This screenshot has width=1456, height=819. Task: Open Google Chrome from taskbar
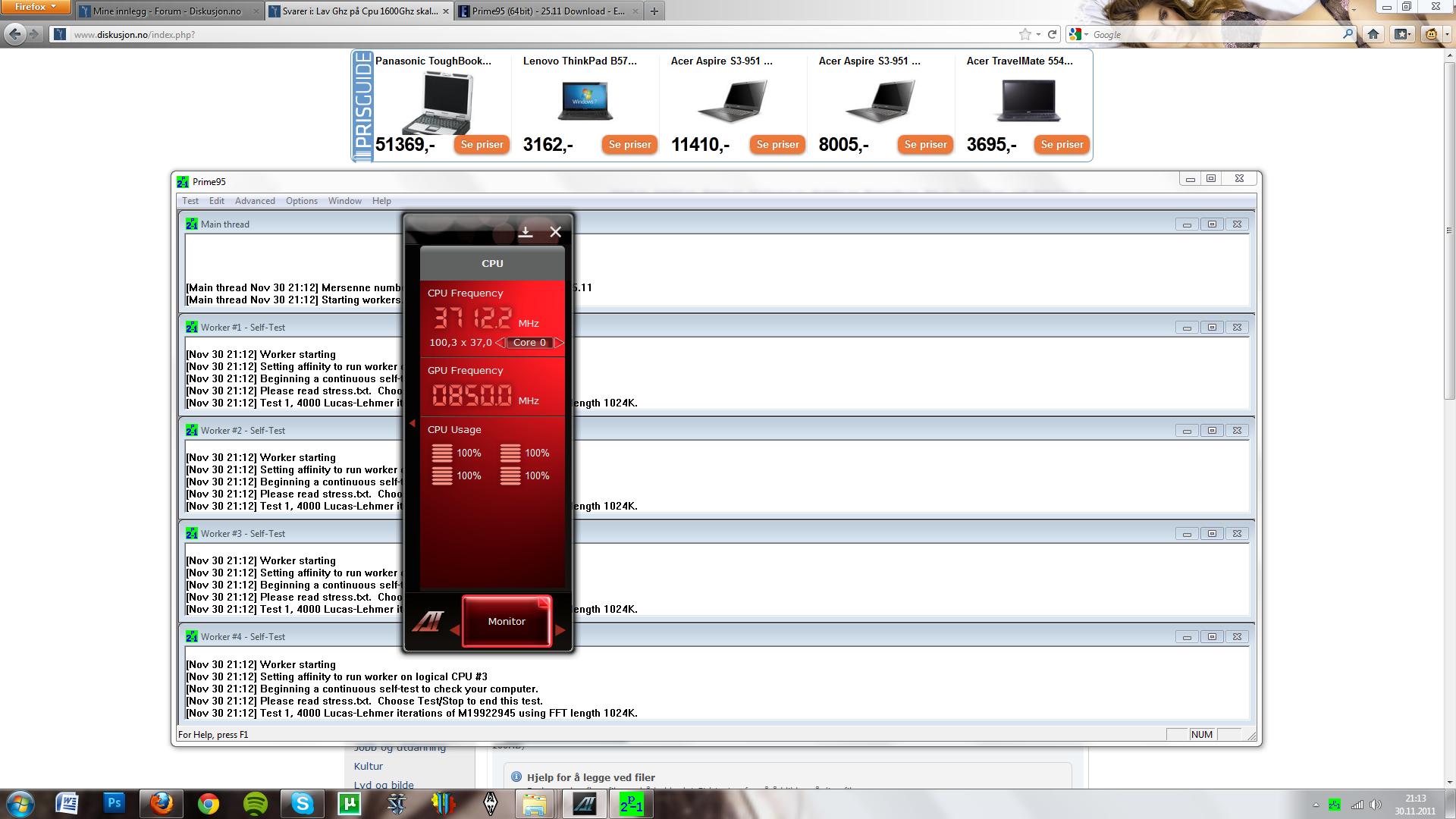[x=209, y=804]
